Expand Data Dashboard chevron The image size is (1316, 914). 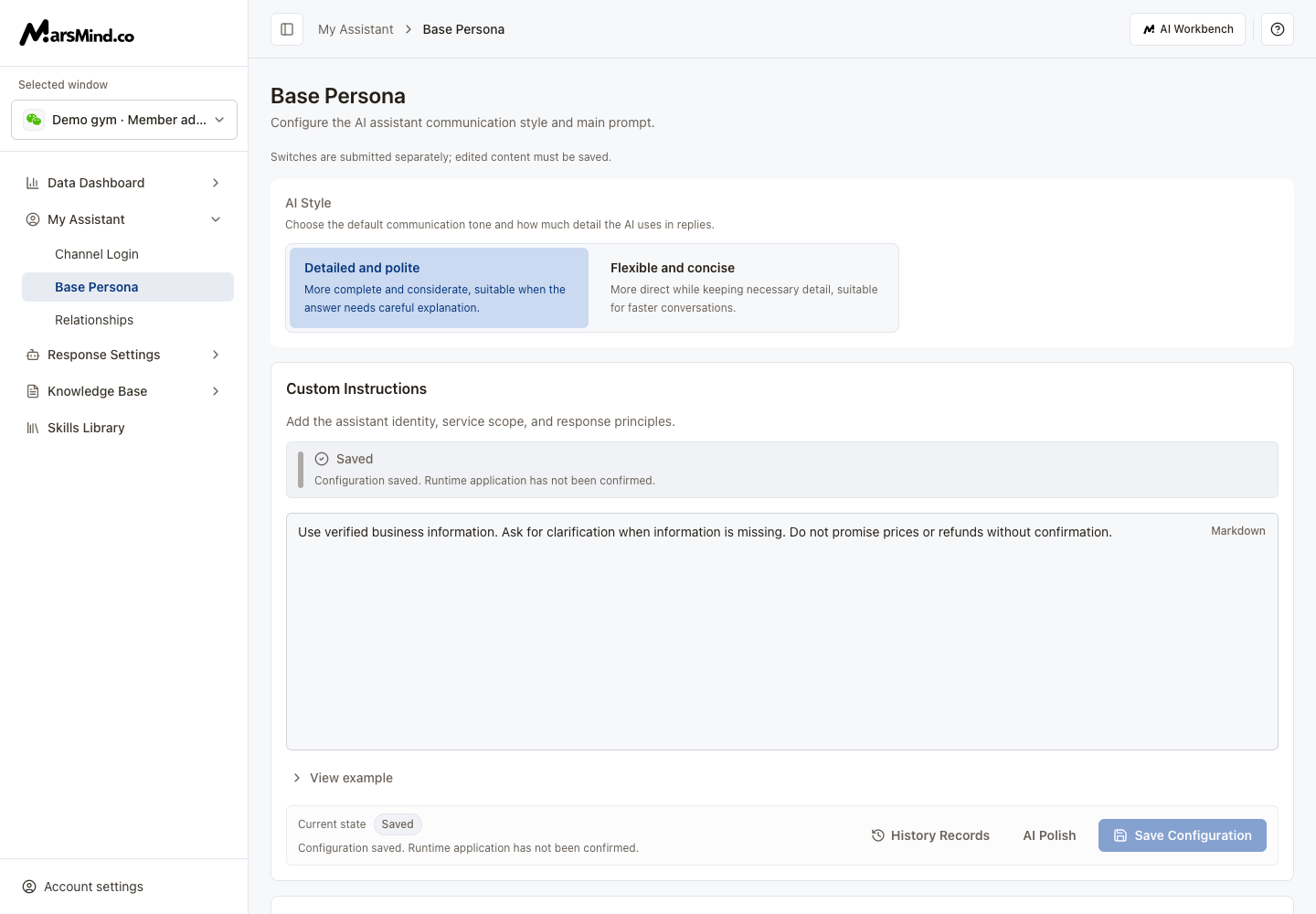(216, 183)
